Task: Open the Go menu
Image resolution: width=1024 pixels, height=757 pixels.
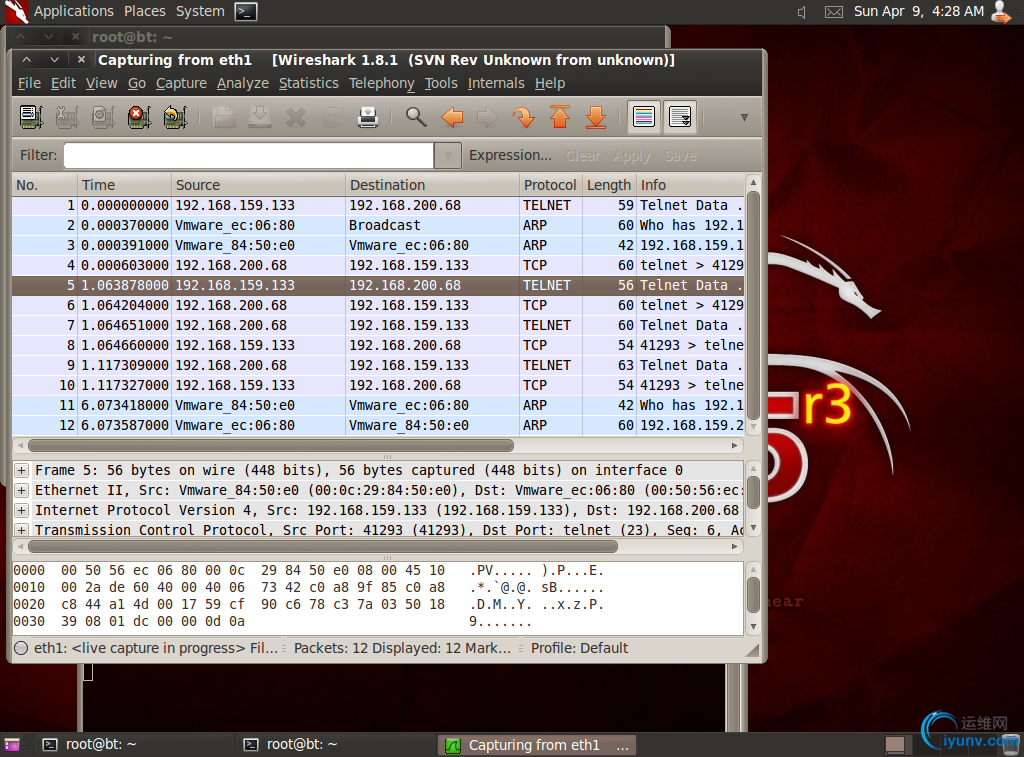Action: tap(136, 83)
